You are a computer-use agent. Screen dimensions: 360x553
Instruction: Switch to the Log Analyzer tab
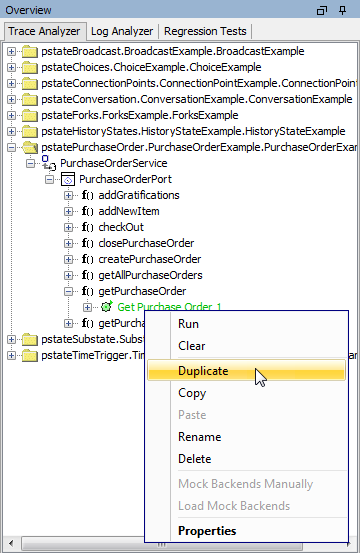coord(122,31)
